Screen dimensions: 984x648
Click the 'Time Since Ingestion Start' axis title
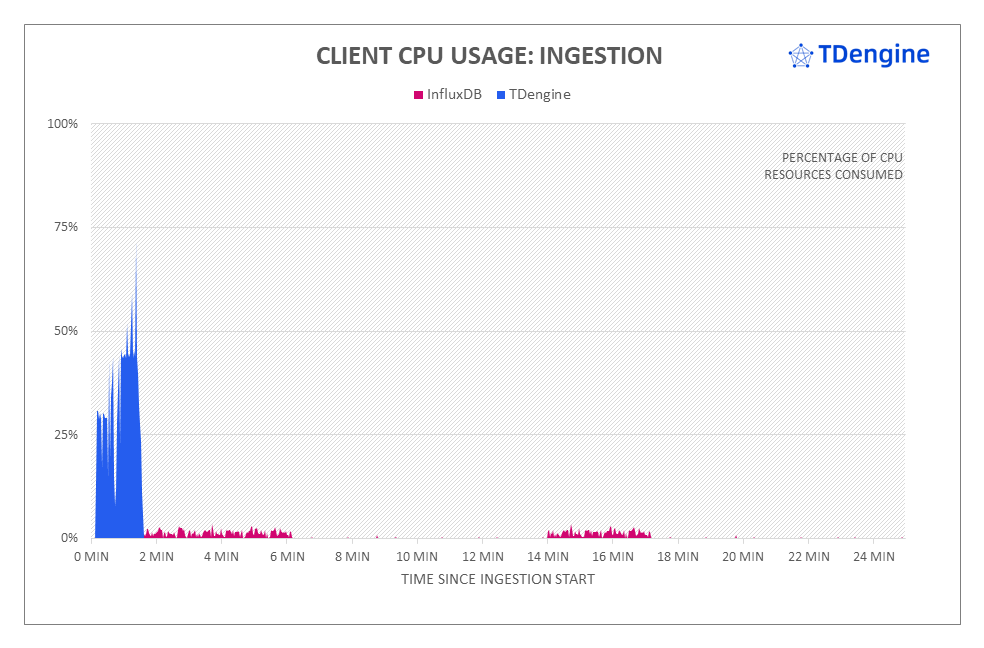click(x=497, y=579)
